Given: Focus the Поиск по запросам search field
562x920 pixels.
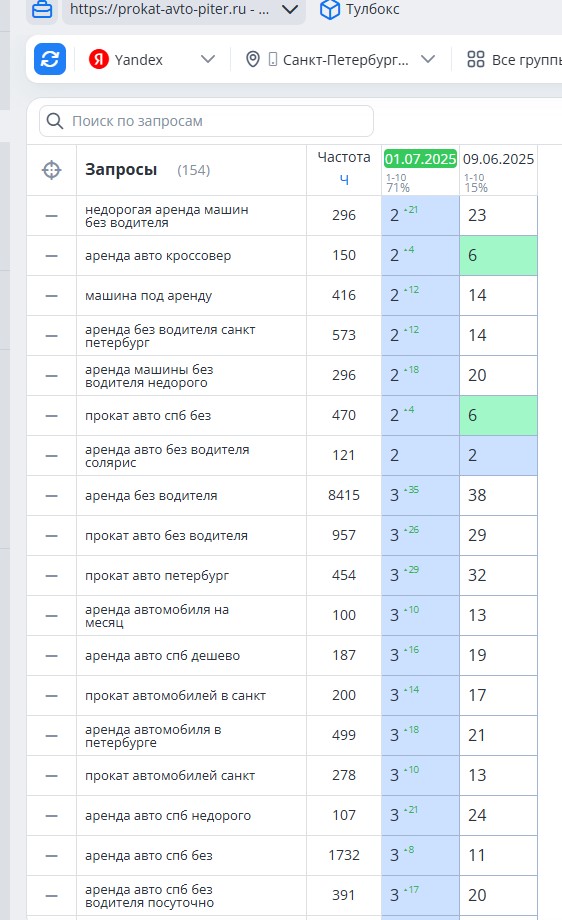Looking at the screenshot, I should point(206,121).
